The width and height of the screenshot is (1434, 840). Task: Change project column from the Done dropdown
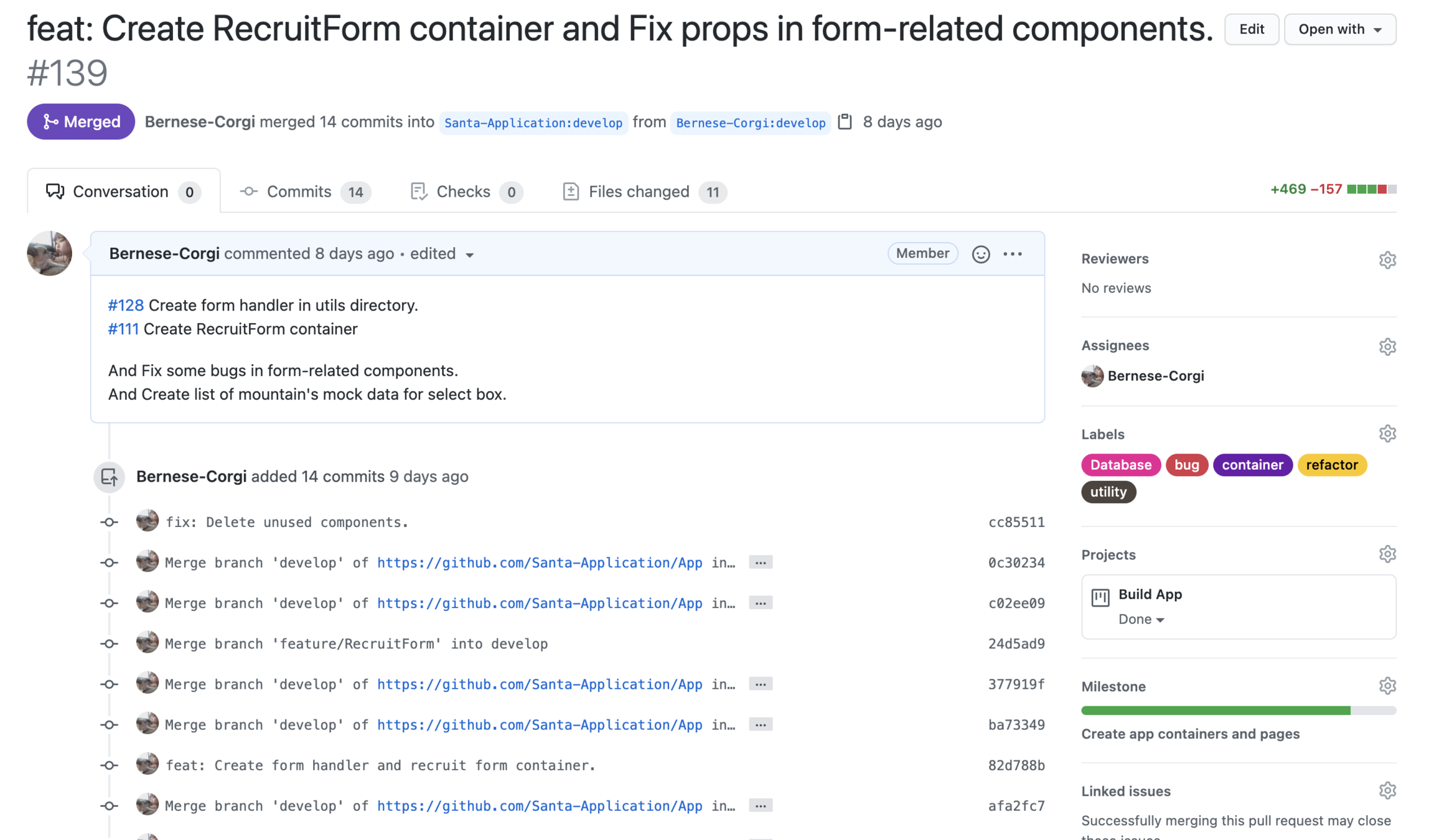point(1141,619)
